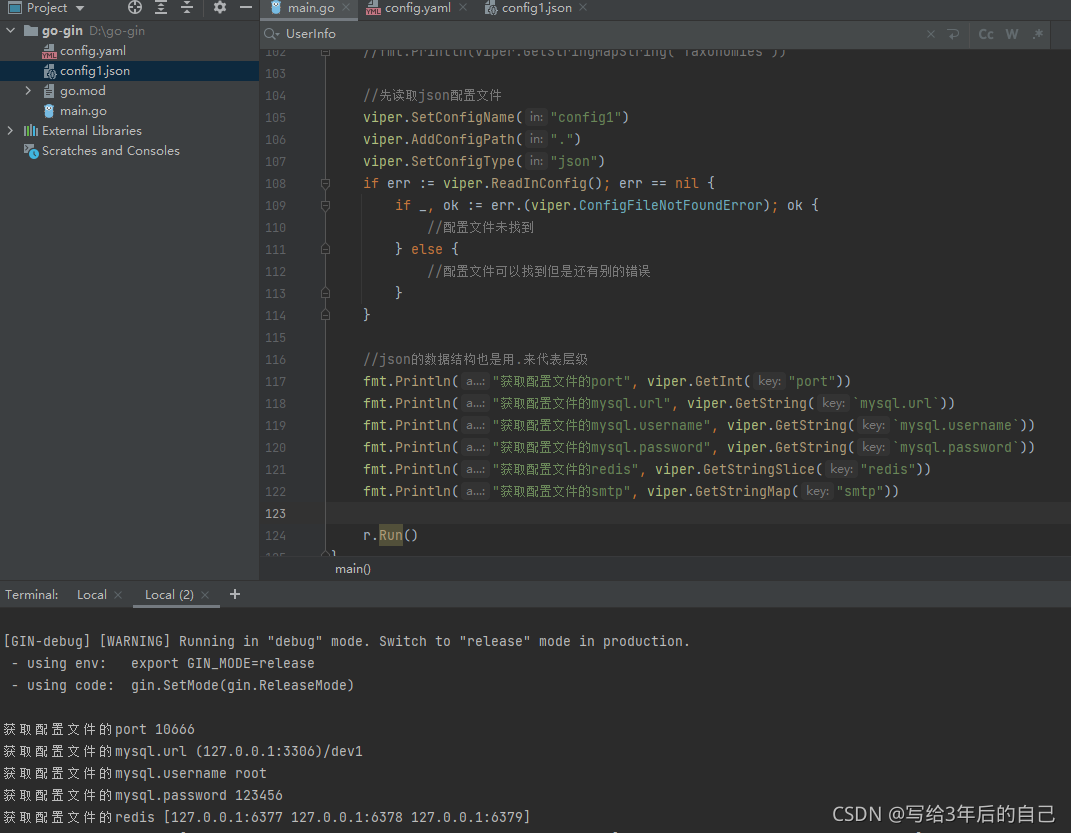Expand all items using Project toolbar icon
The image size is (1071, 833).
point(161,8)
